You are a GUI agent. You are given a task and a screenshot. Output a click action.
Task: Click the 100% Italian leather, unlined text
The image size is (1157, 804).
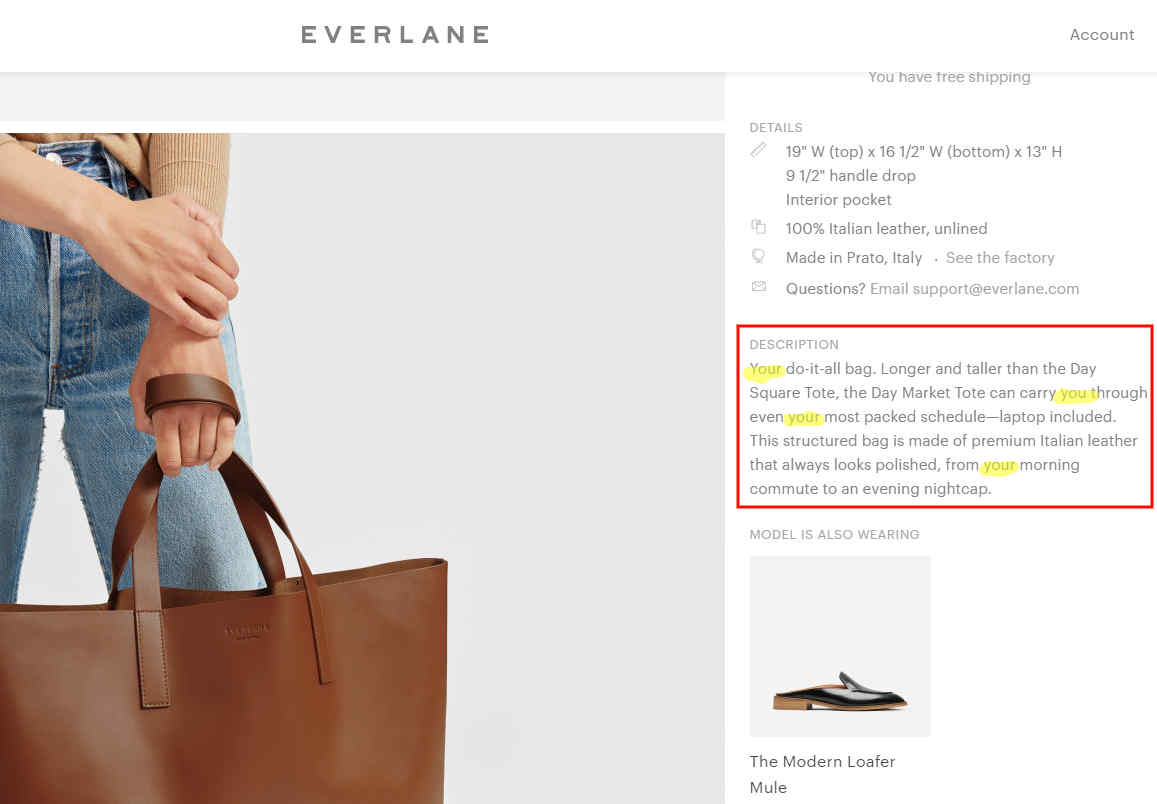click(886, 229)
